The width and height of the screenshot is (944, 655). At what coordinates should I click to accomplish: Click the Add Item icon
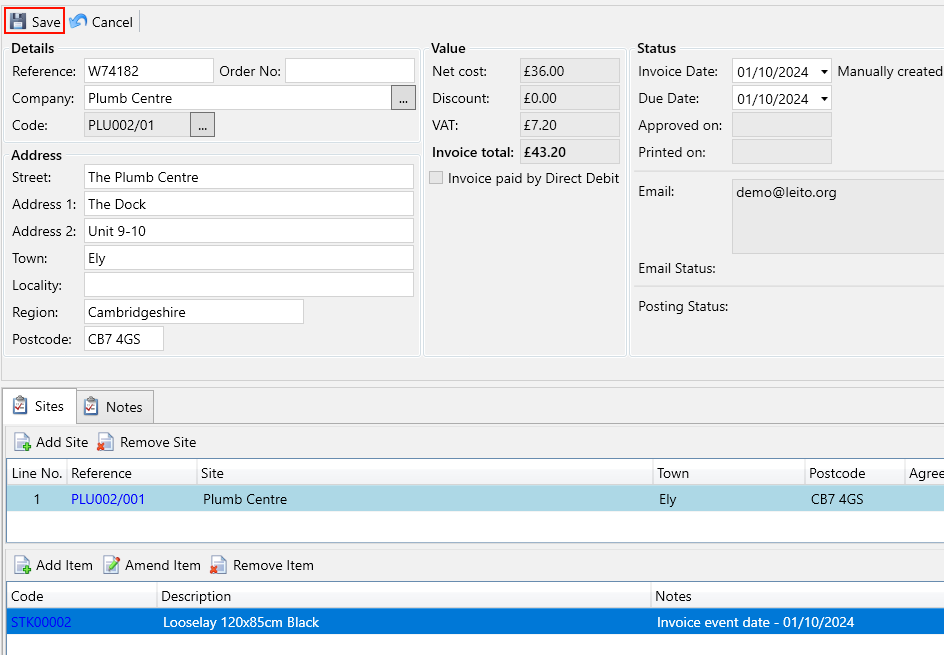(x=22, y=565)
